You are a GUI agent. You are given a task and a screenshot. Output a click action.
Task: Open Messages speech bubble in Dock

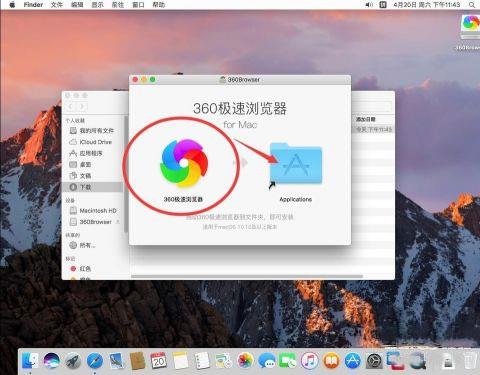(x=267, y=361)
